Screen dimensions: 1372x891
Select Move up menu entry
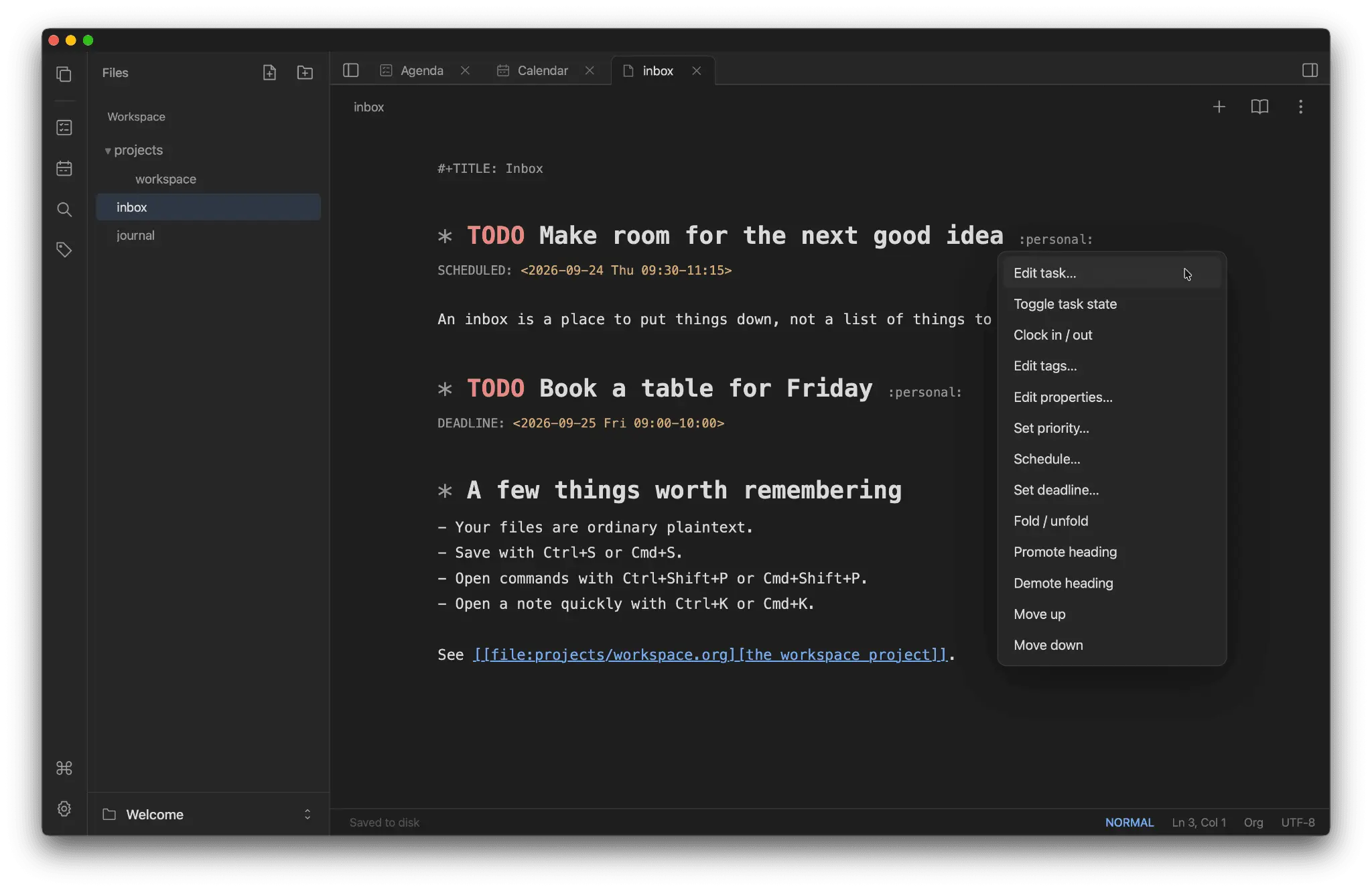[1112, 614]
